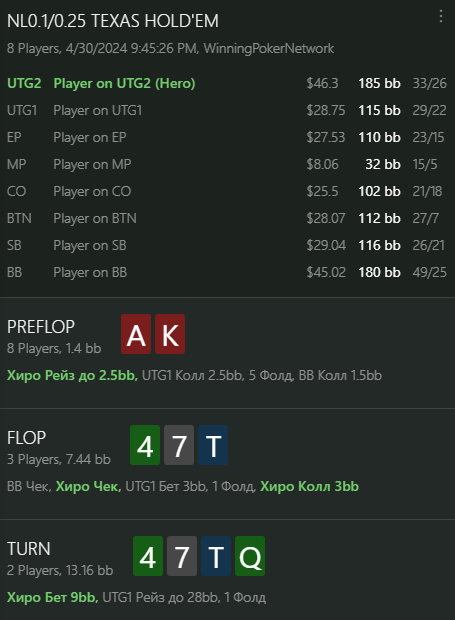Click the green 4 card on turn
Viewport: 455px width, 620px height.
pos(148,556)
